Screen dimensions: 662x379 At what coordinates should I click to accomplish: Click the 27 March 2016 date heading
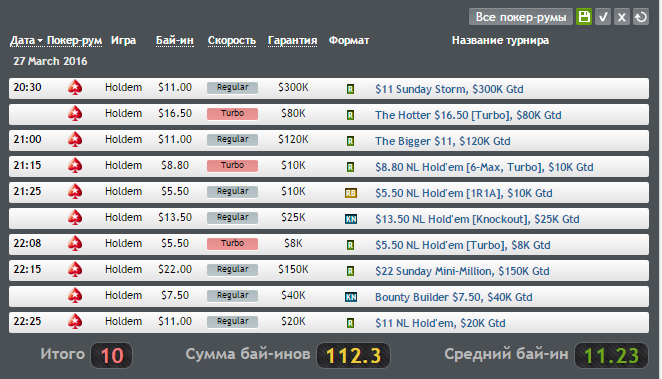click(x=50, y=61)
